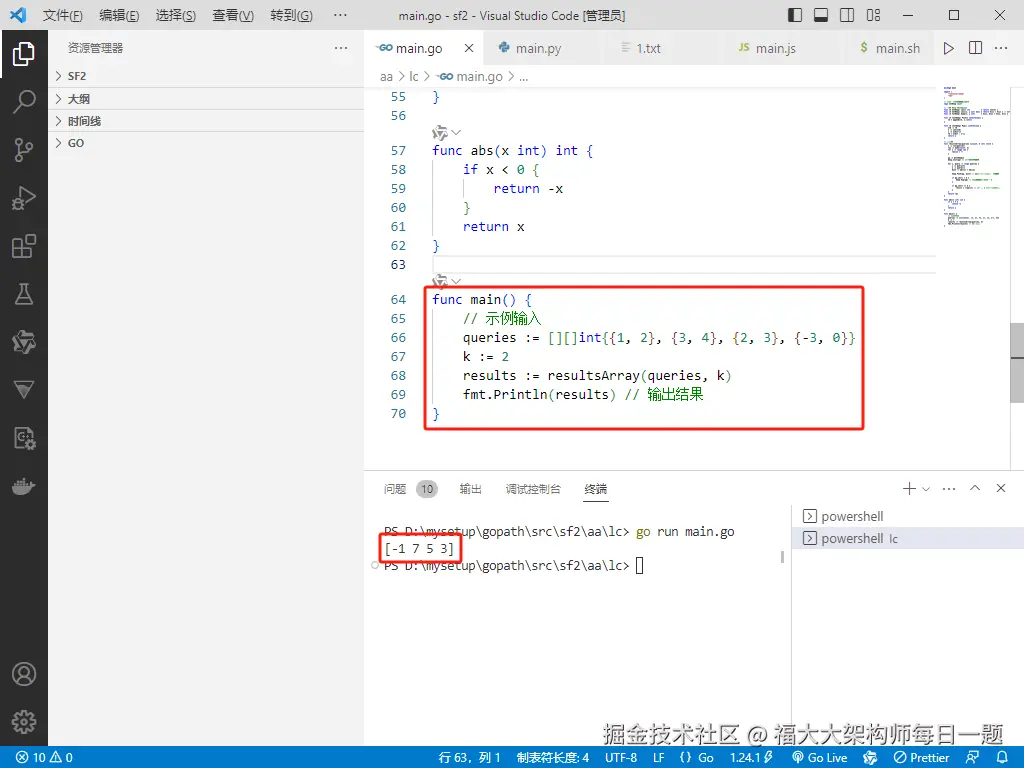Open 转到(G) menu
The width and height of the screenshot is (1024, 768).
click(x=291, y=15)
